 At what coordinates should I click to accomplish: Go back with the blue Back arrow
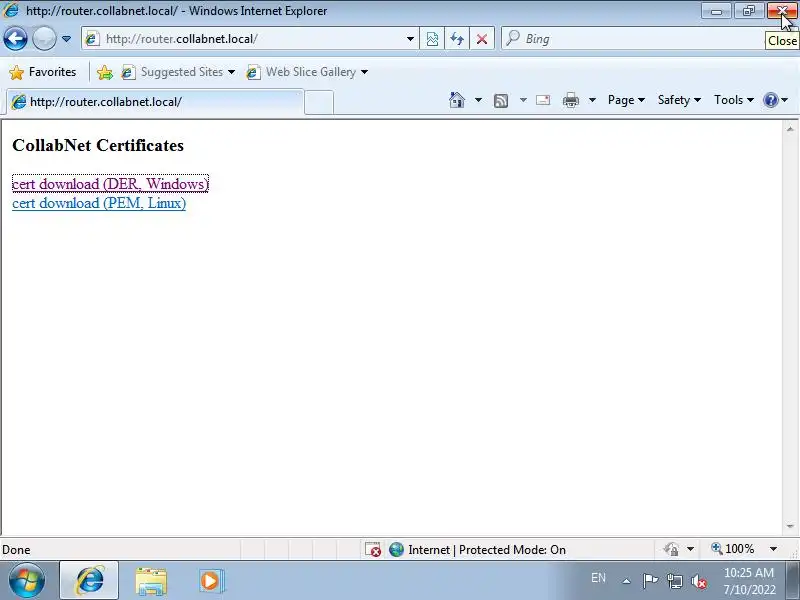pyautogui.click(x=15, y=39)
